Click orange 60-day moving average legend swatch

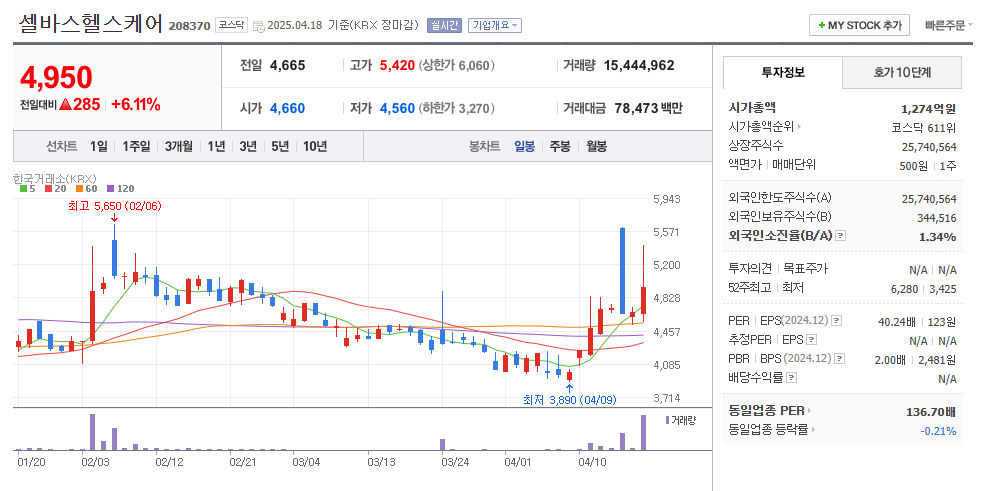click(81, 189)
